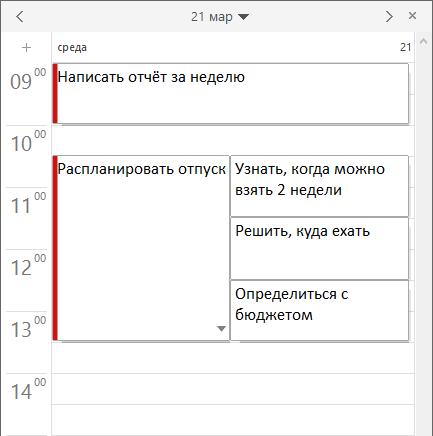Click the day number 21 in header
433x436 pixels.
[405, 47]
